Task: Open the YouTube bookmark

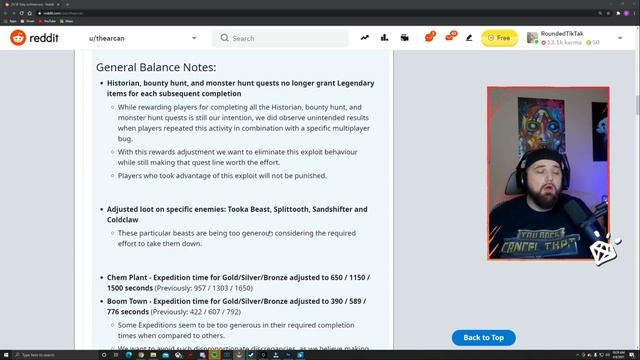Action: pos(47,21)
